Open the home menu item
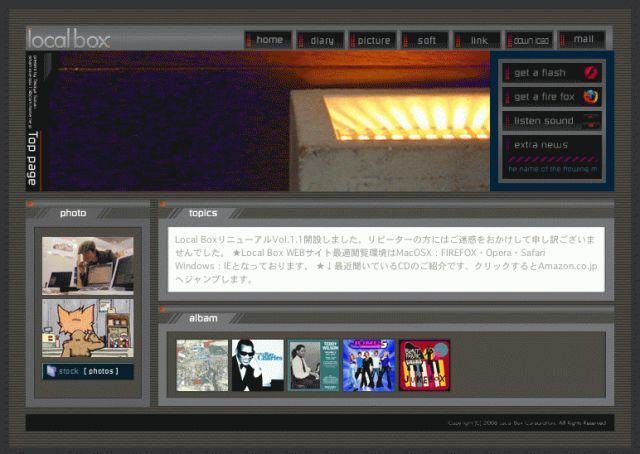 [268, 40]
